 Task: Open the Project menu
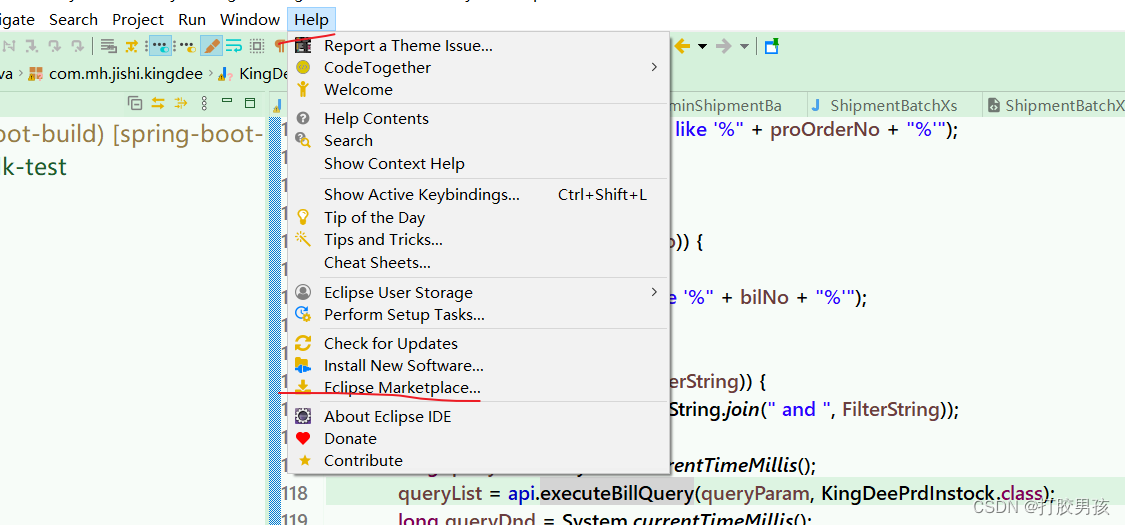click(x=138, y=19)
